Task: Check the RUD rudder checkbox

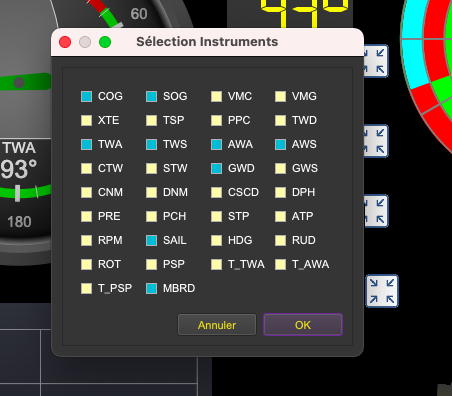Action: click(x=281, y=240)
